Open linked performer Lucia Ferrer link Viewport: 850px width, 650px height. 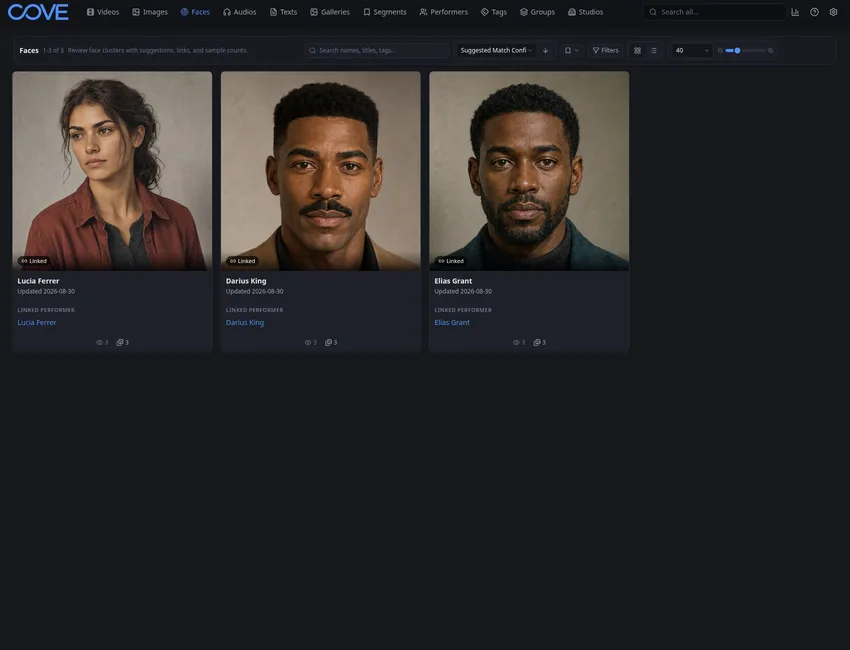[37, 322]
